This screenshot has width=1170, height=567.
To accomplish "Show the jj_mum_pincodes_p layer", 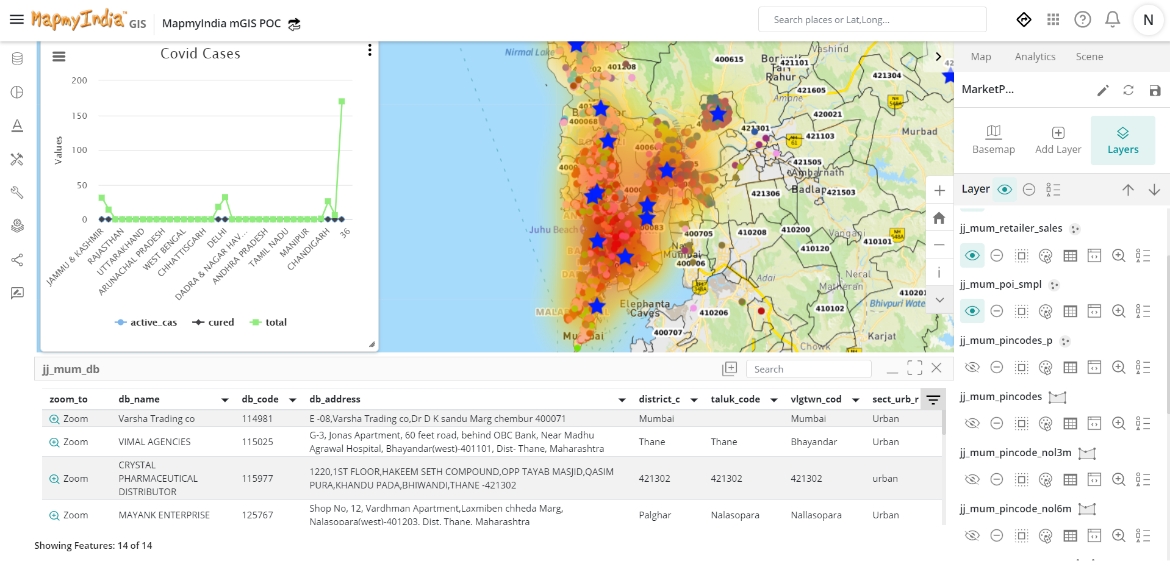I will pos(972,368).
